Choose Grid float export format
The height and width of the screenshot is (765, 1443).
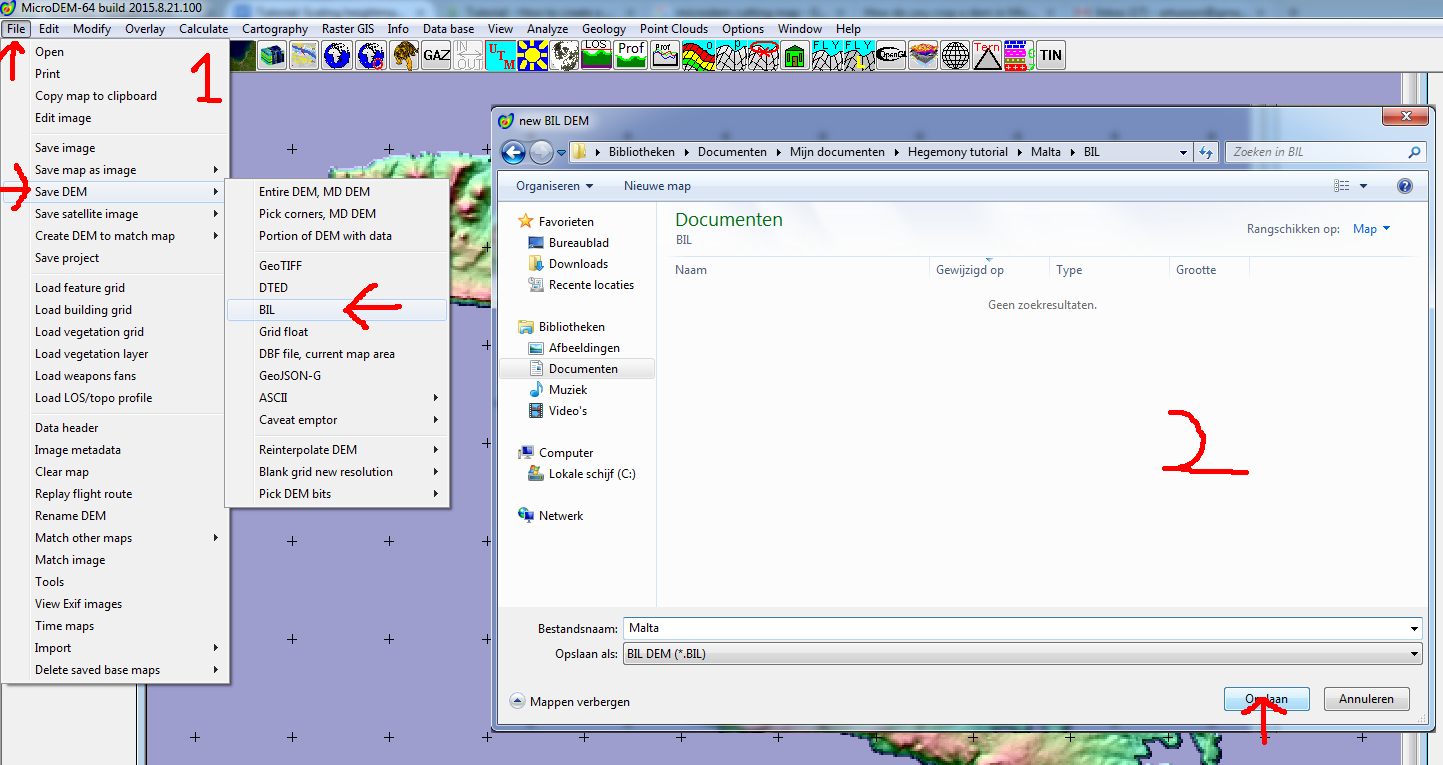click(337, 332)
